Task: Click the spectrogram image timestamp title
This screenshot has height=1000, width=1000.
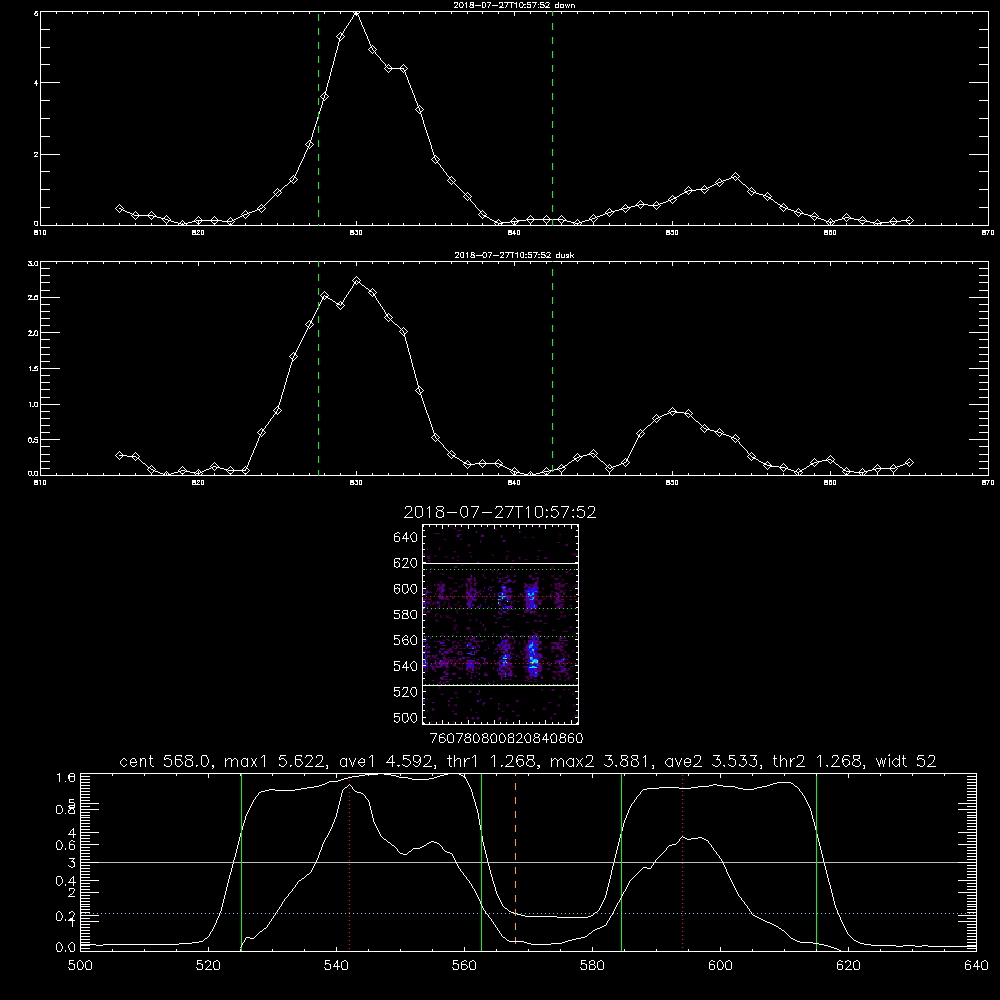Action: pyautogui.click(x=500, y=513)
